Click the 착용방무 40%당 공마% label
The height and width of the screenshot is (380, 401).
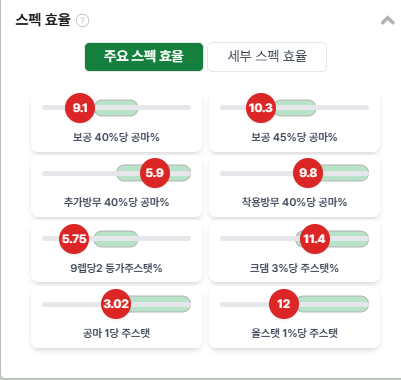point(294,202)
